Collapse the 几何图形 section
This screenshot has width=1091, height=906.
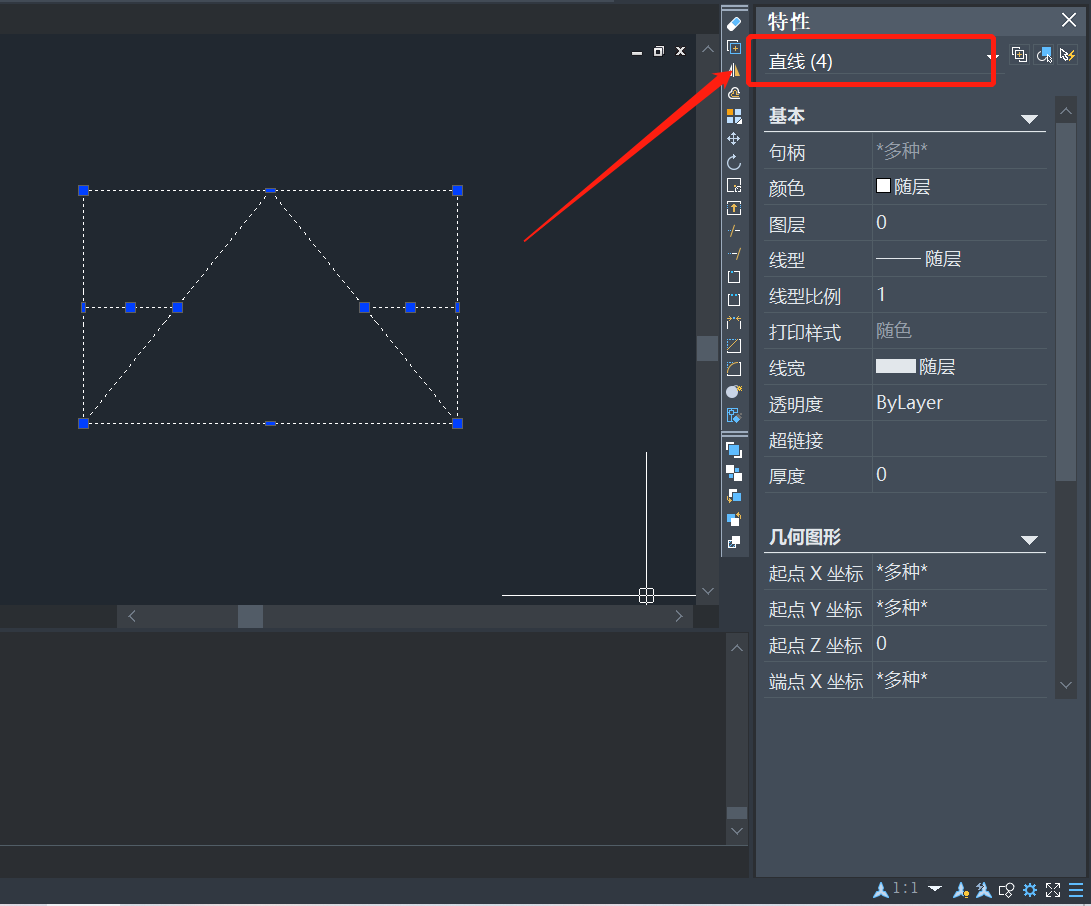coord(1029,540)
